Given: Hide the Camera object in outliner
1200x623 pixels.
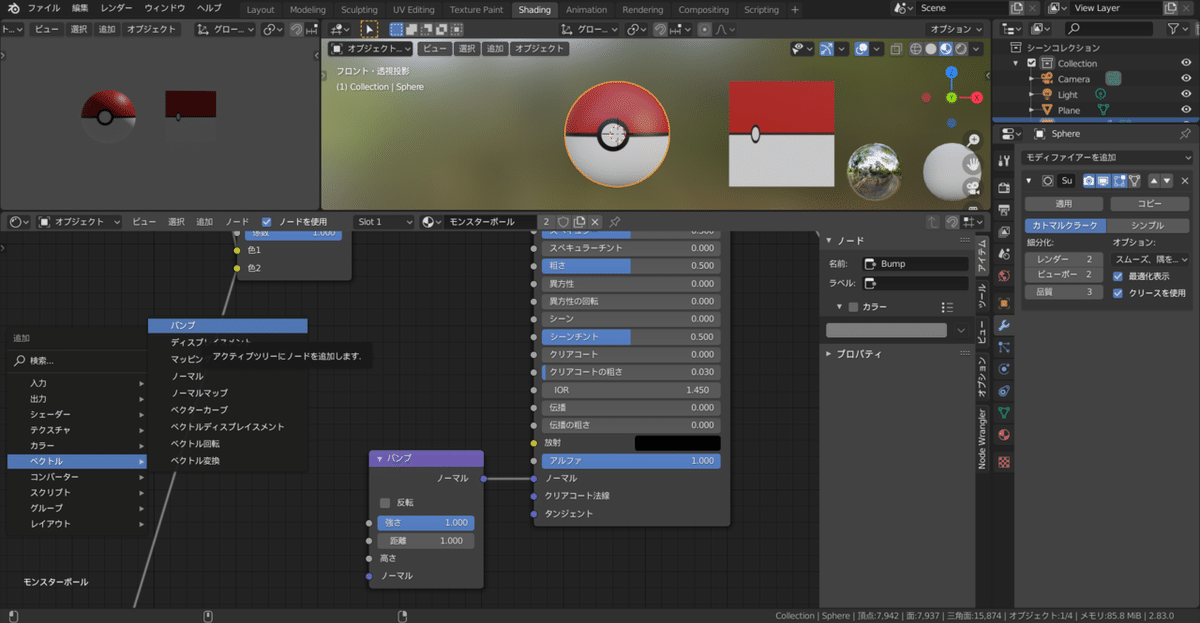Looking at the screenshot, I should pyautogui.click(x=1186, y=79).
